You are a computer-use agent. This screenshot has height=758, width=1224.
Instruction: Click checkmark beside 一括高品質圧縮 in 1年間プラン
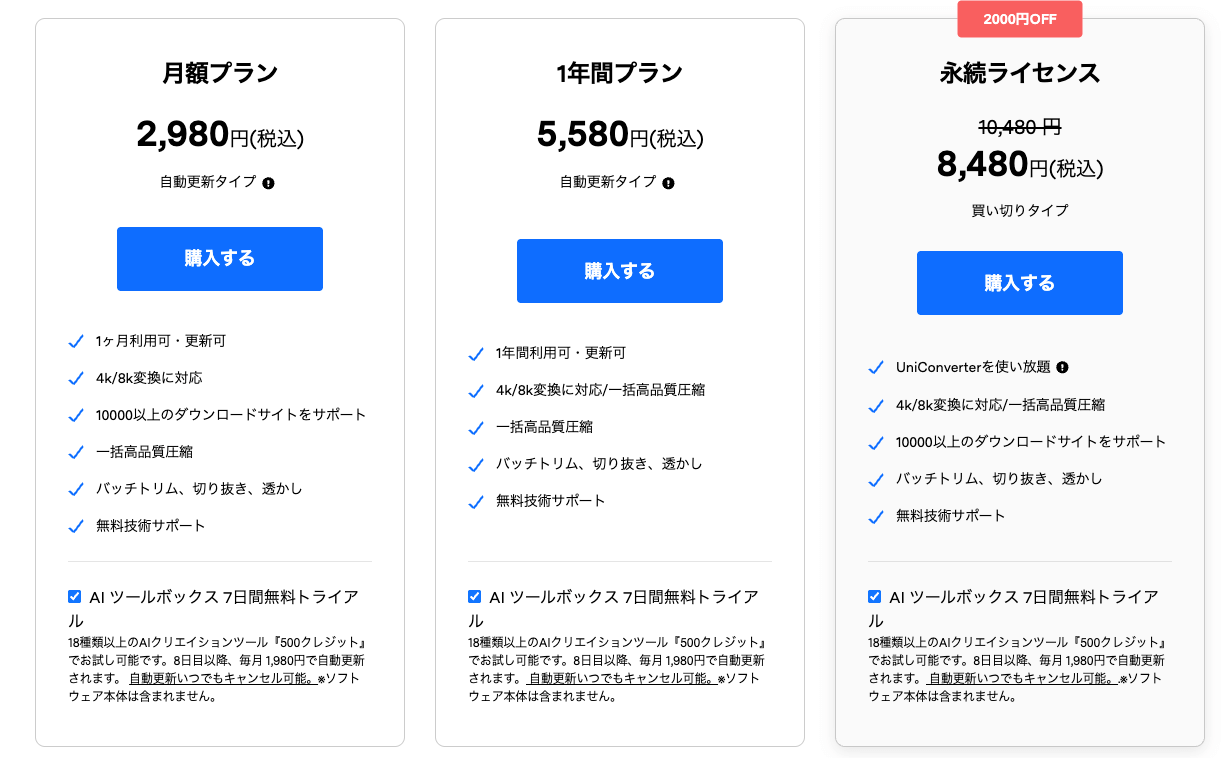(x=475, y=429)
